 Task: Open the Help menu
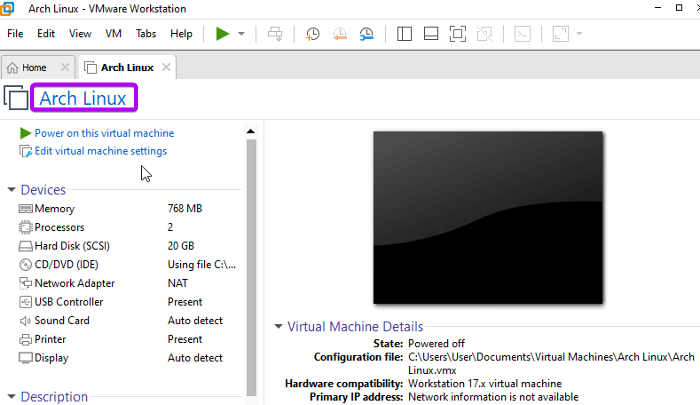click(181, 33)
